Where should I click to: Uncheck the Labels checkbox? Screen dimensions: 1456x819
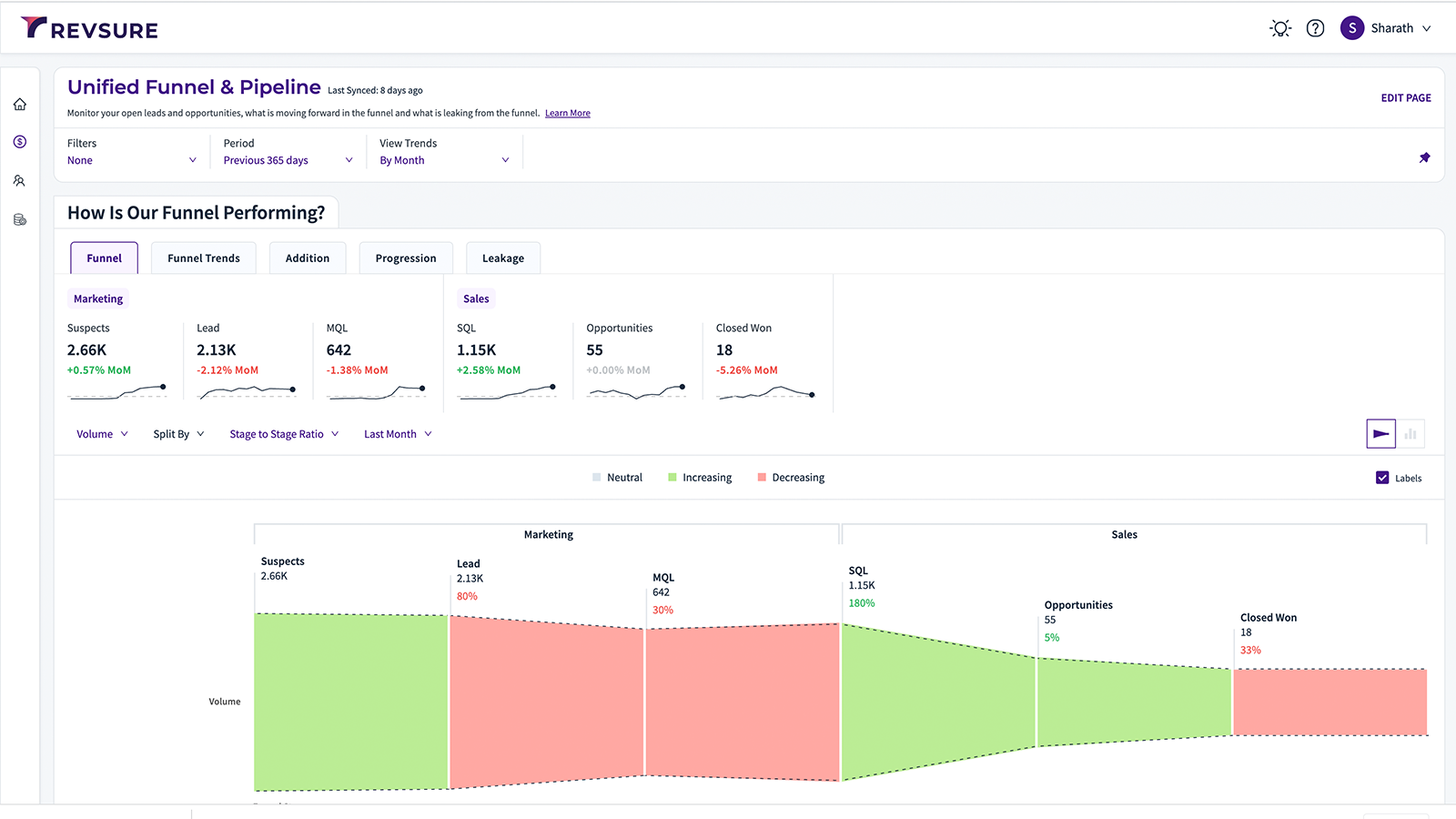point(1382,478)
